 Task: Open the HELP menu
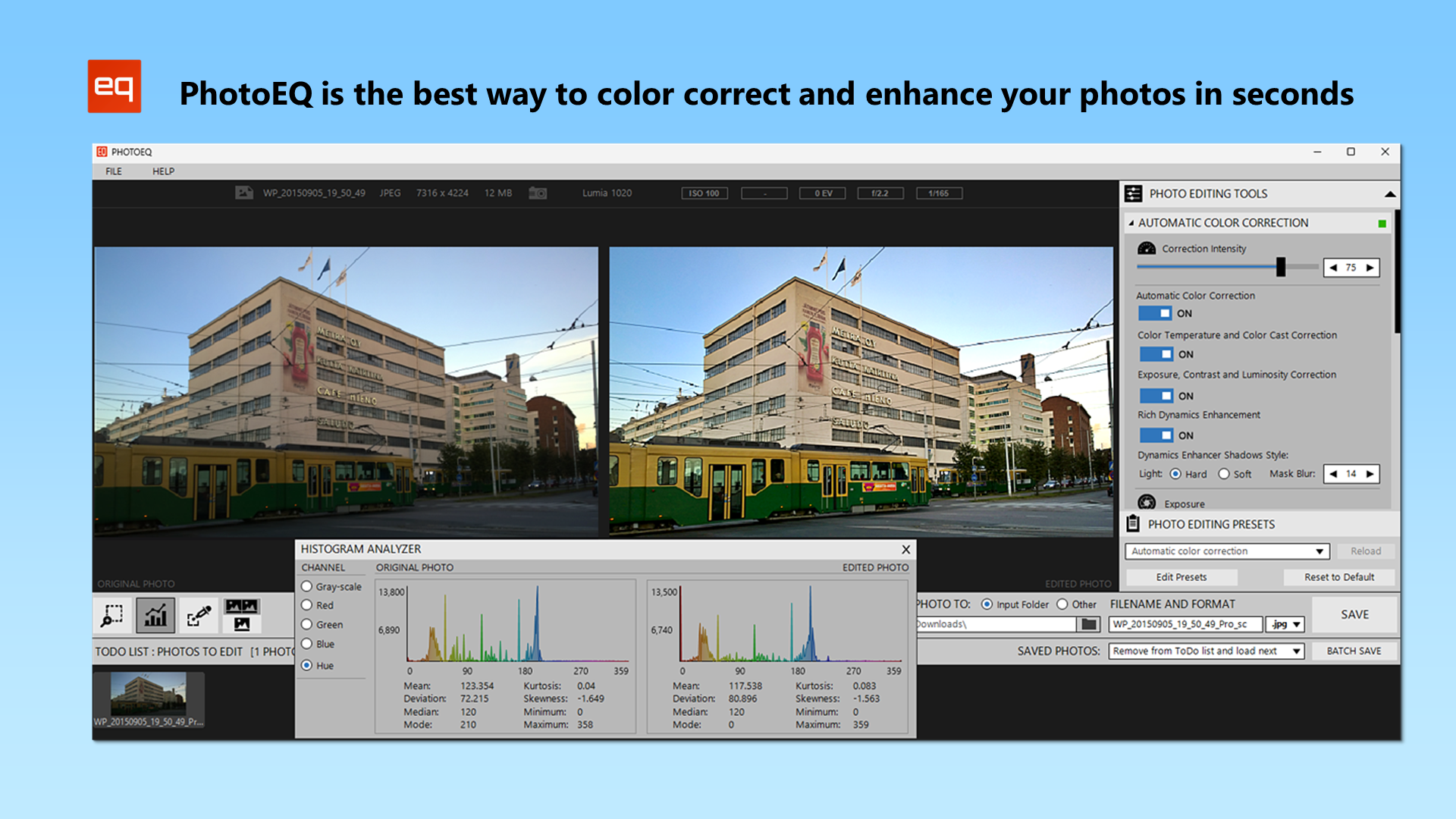coord(163,171)
